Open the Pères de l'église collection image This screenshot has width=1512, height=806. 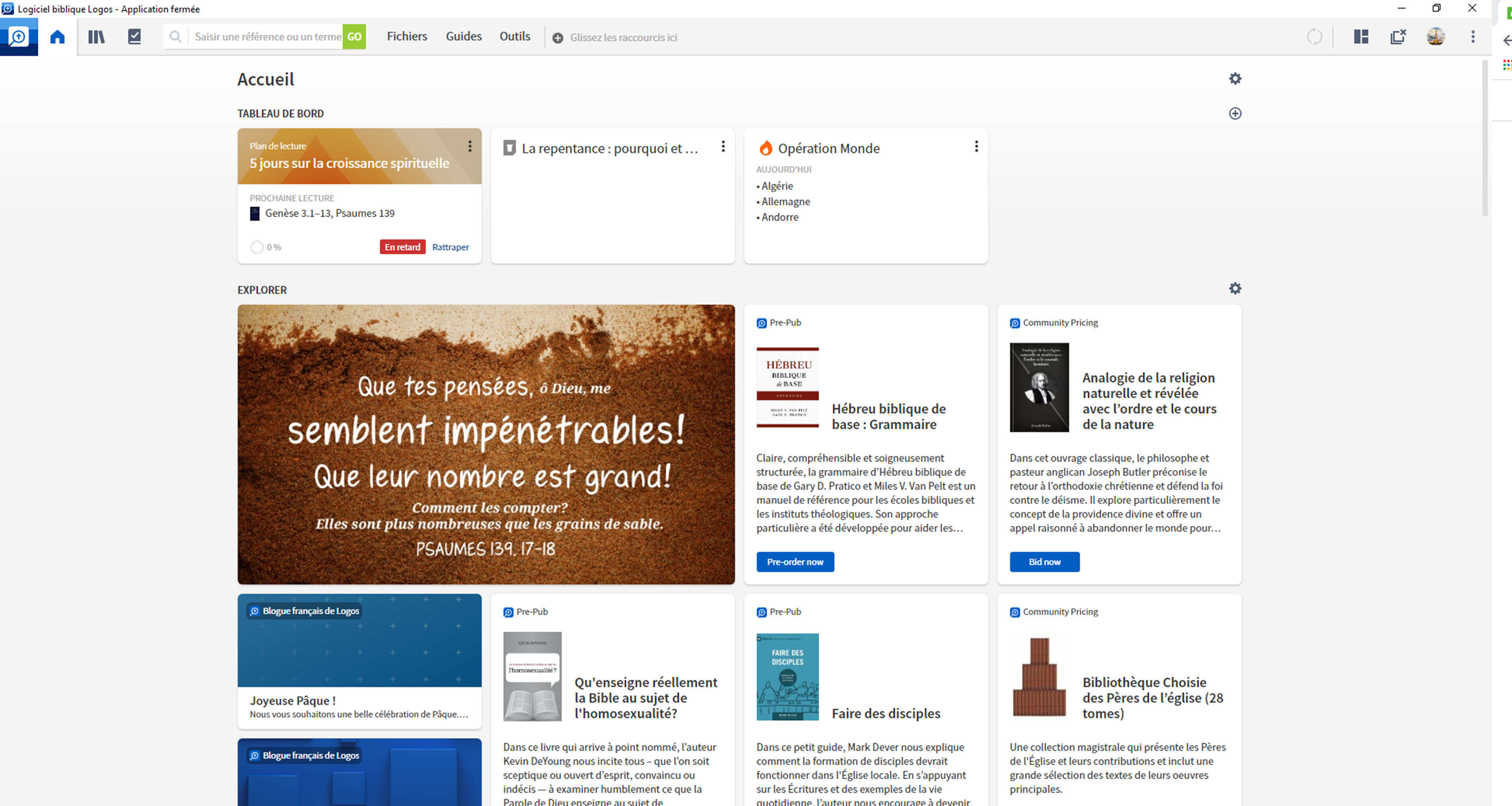click(1039, 677)
